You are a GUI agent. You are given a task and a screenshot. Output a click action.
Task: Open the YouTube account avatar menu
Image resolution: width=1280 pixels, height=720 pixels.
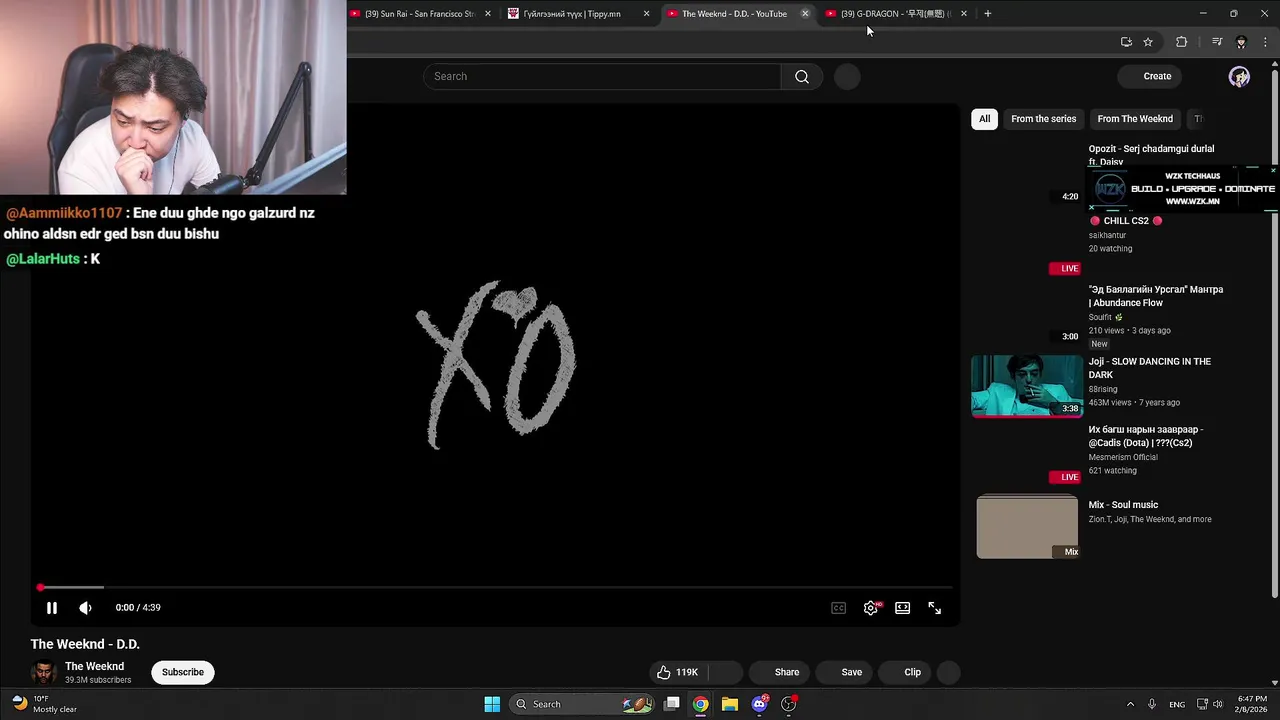[1239, 77]
